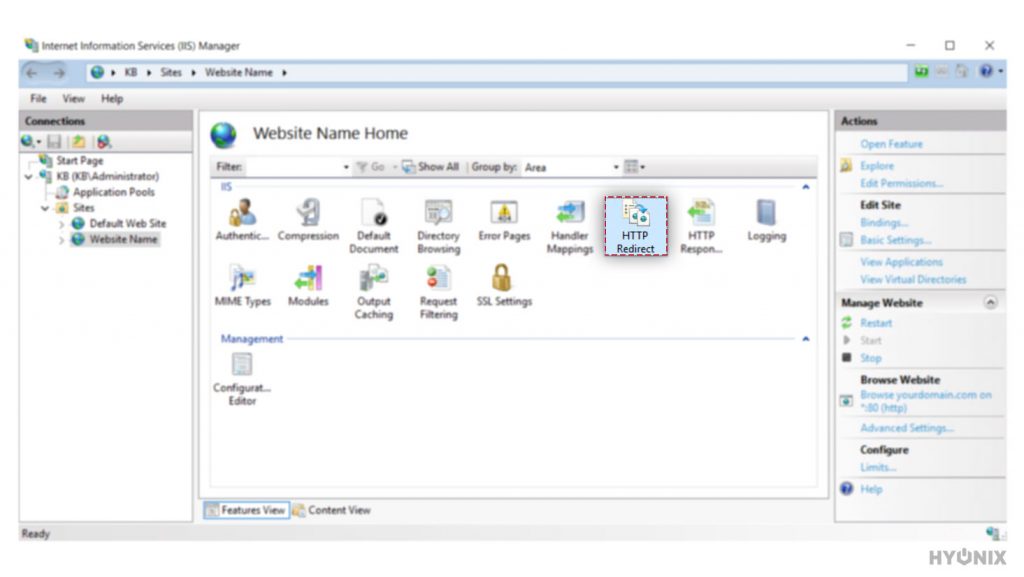The width and height of the screenshot is (1024, 577).
Task: Open the SSL Settings feature
Action: (x=504, y=290)
